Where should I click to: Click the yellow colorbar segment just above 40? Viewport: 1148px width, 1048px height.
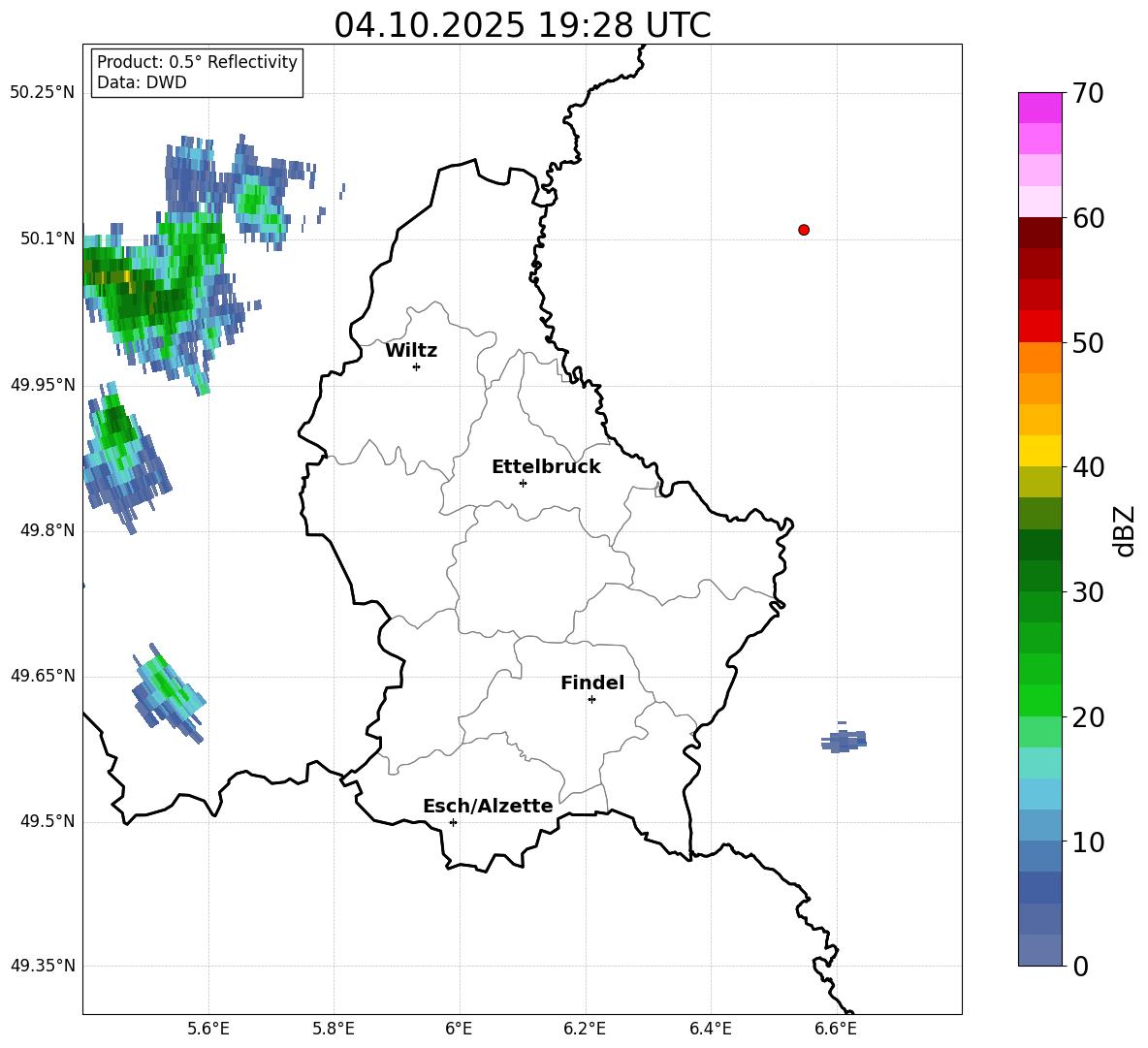[1040, 451]
